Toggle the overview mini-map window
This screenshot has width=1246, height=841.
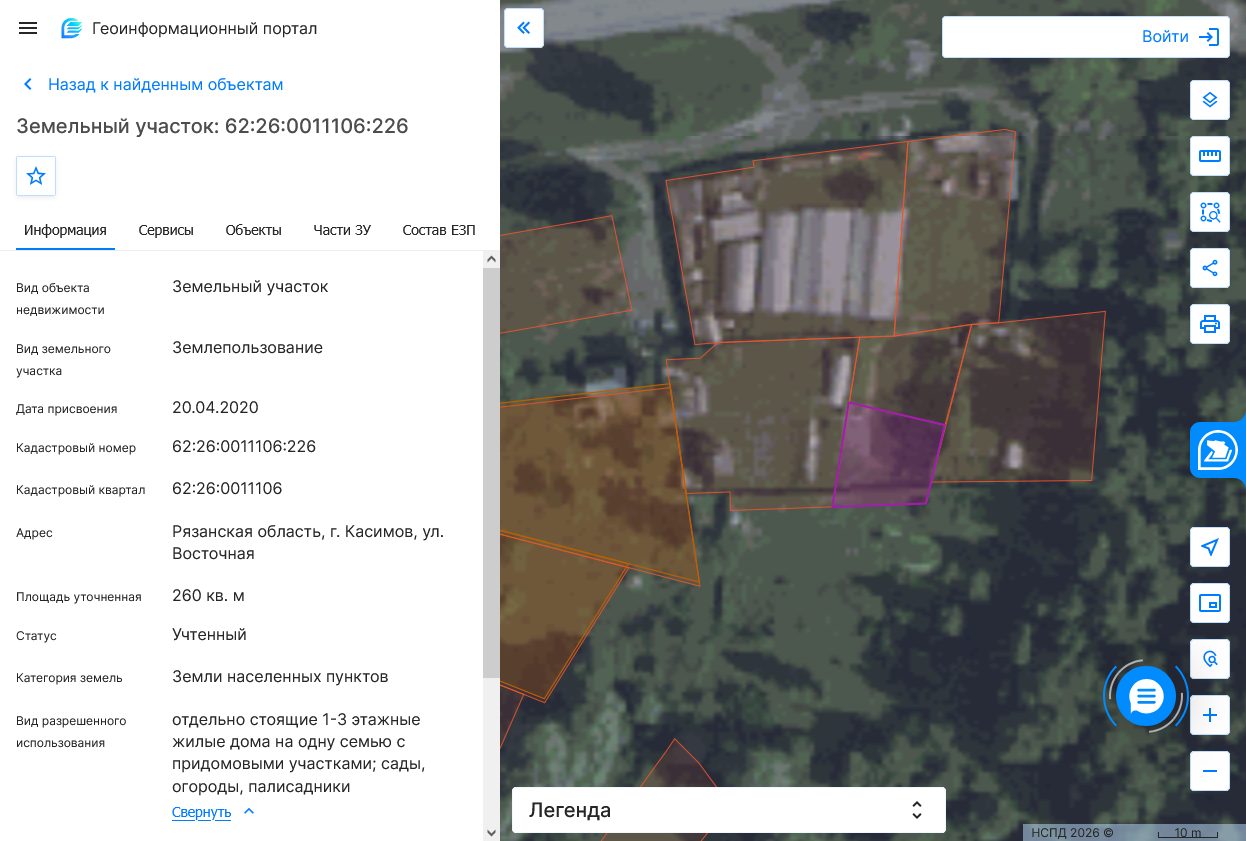(x=1210, y=603)
